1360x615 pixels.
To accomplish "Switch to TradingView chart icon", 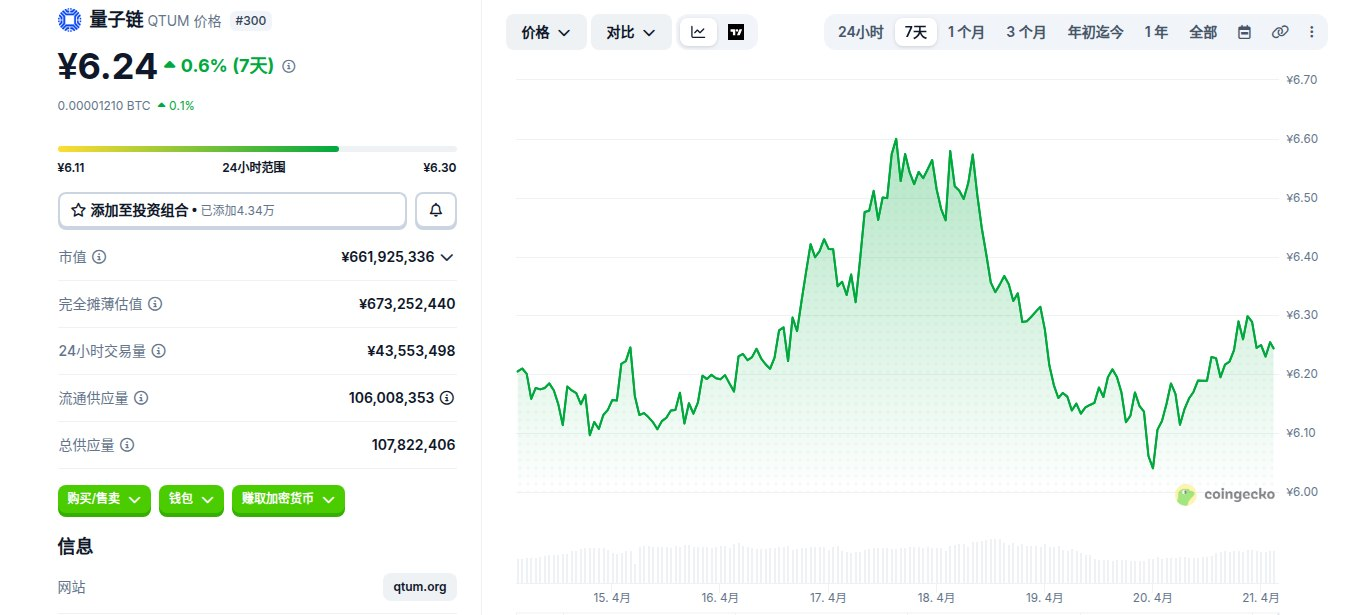I will coord(736,32).
